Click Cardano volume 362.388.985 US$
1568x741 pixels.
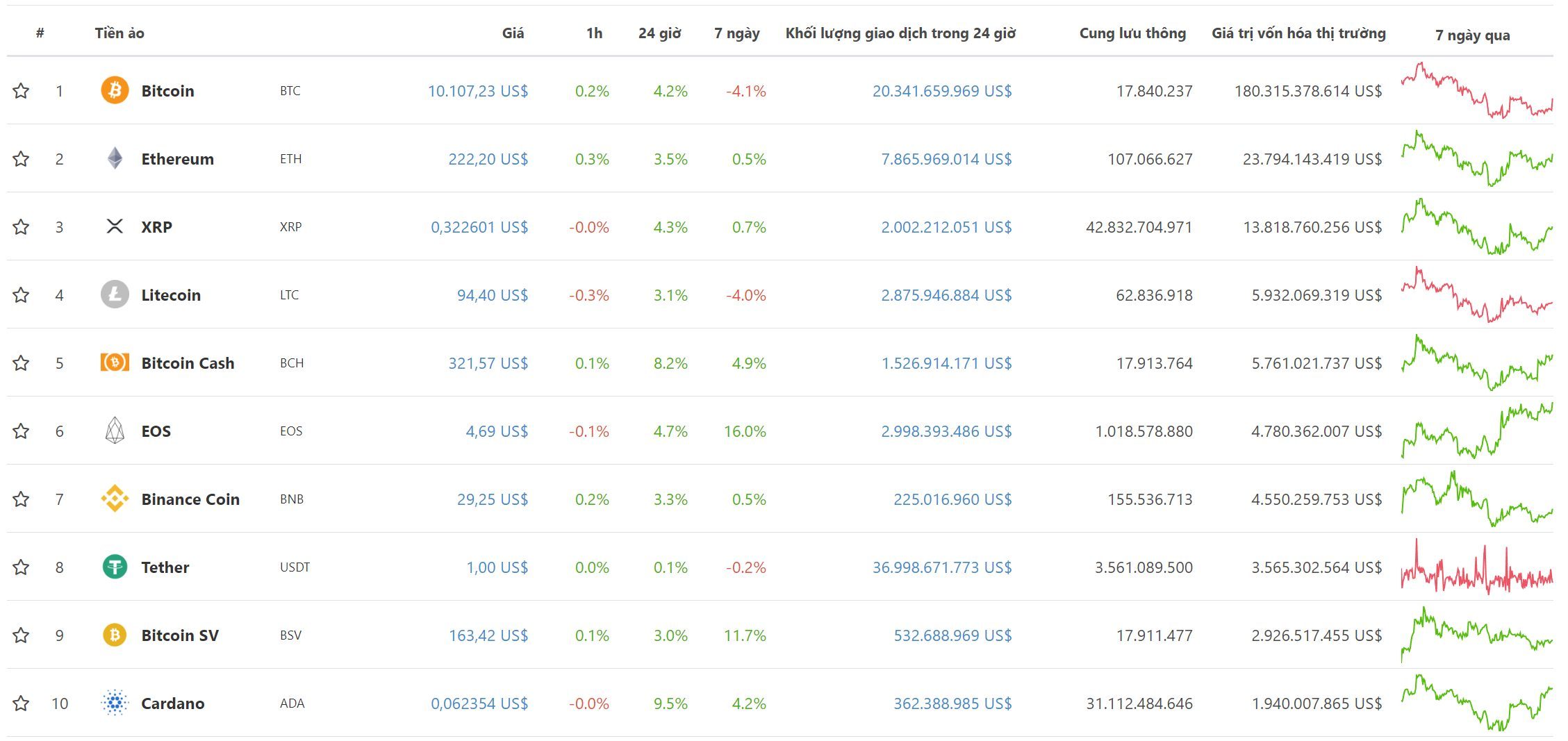point(952,703)
